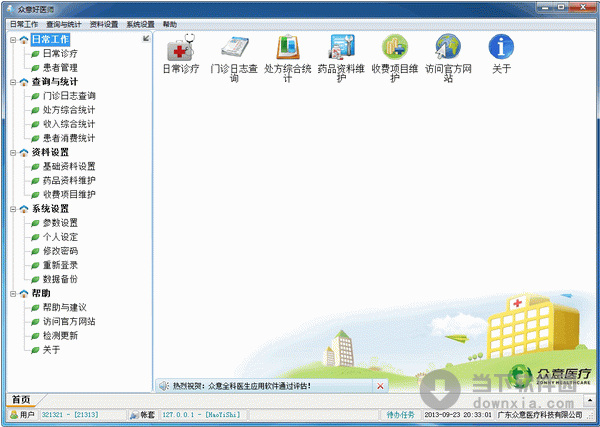Close the announcement bar with red X

coord(380,386)
